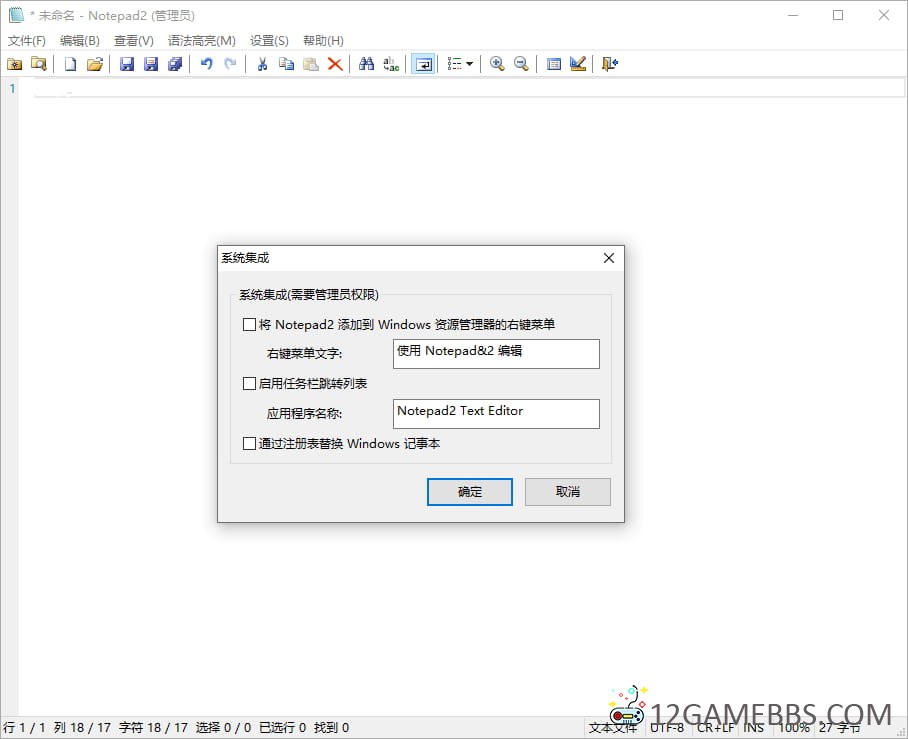Zoom out with the magnifier minus icon
The width and height of the screenshot is (908, 739).
tap(521, 64)
